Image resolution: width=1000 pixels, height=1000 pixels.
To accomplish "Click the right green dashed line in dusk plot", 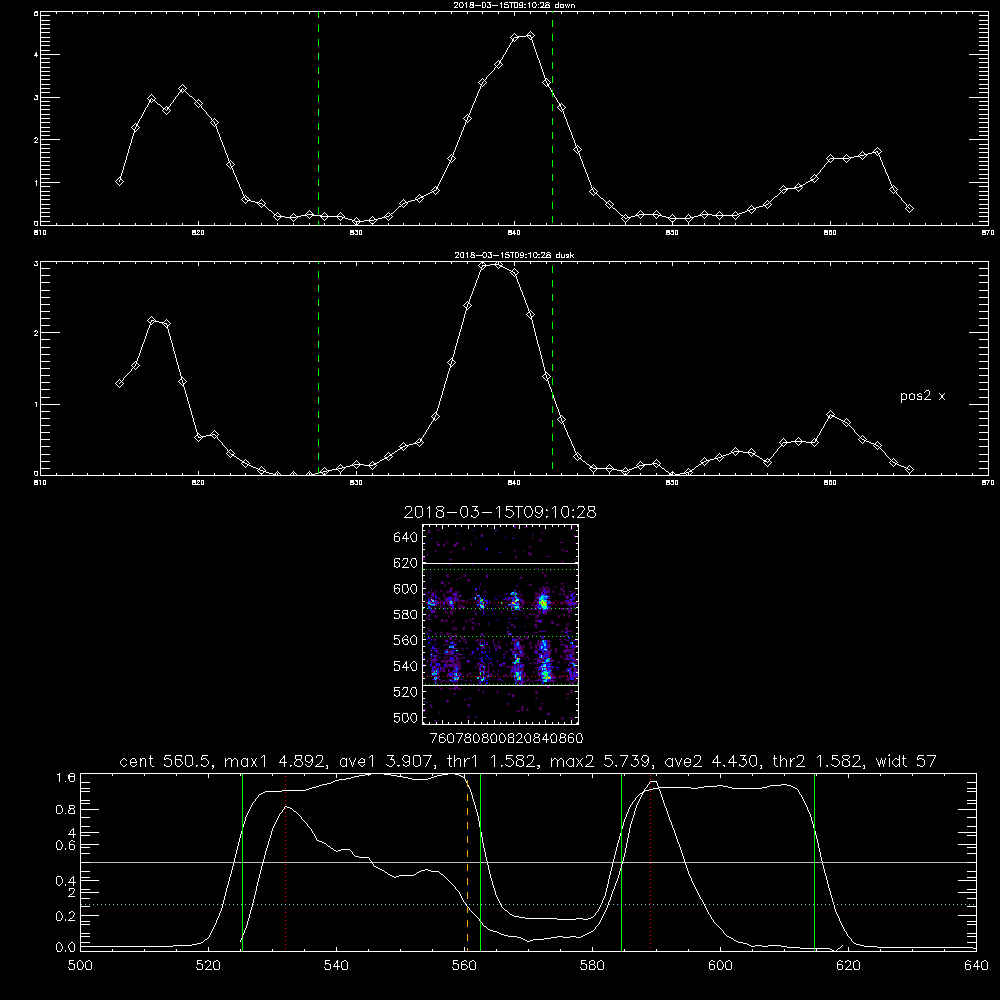I will pyautogui.click(x=552, y=368).
